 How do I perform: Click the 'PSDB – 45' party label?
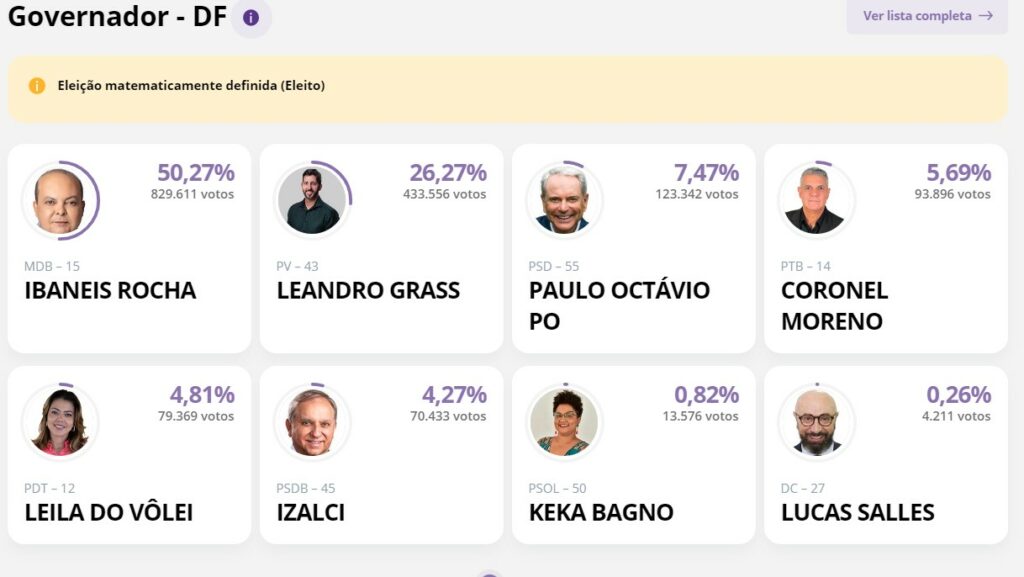[x=306, y=489]
